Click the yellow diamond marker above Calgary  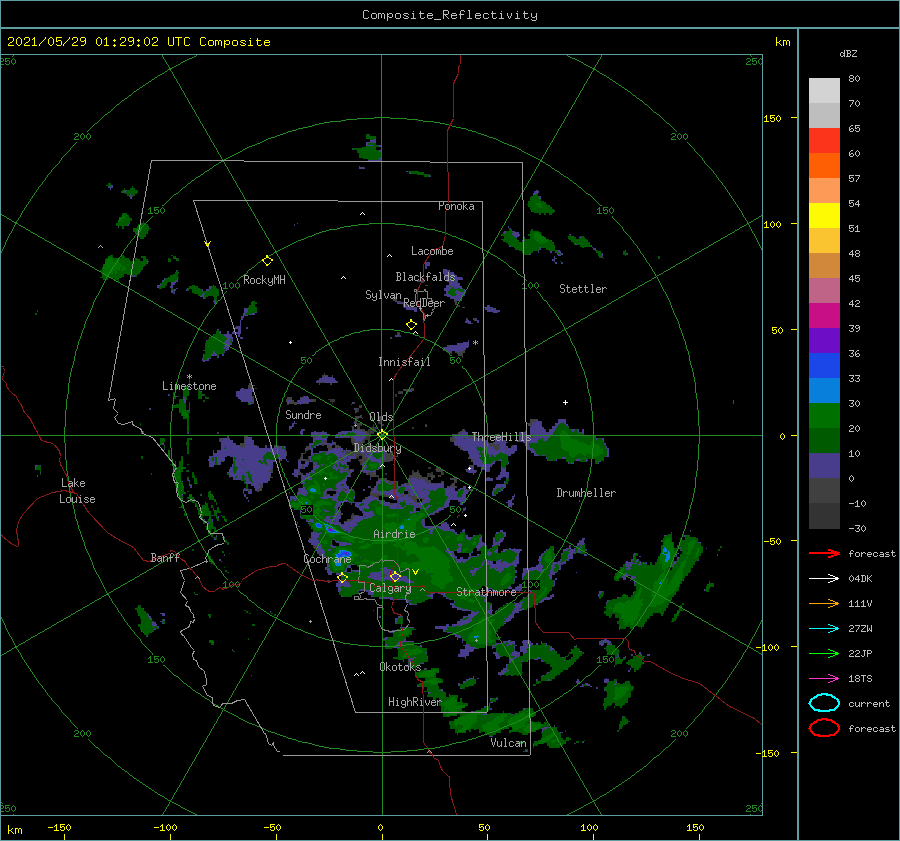[x=395, y=576]
